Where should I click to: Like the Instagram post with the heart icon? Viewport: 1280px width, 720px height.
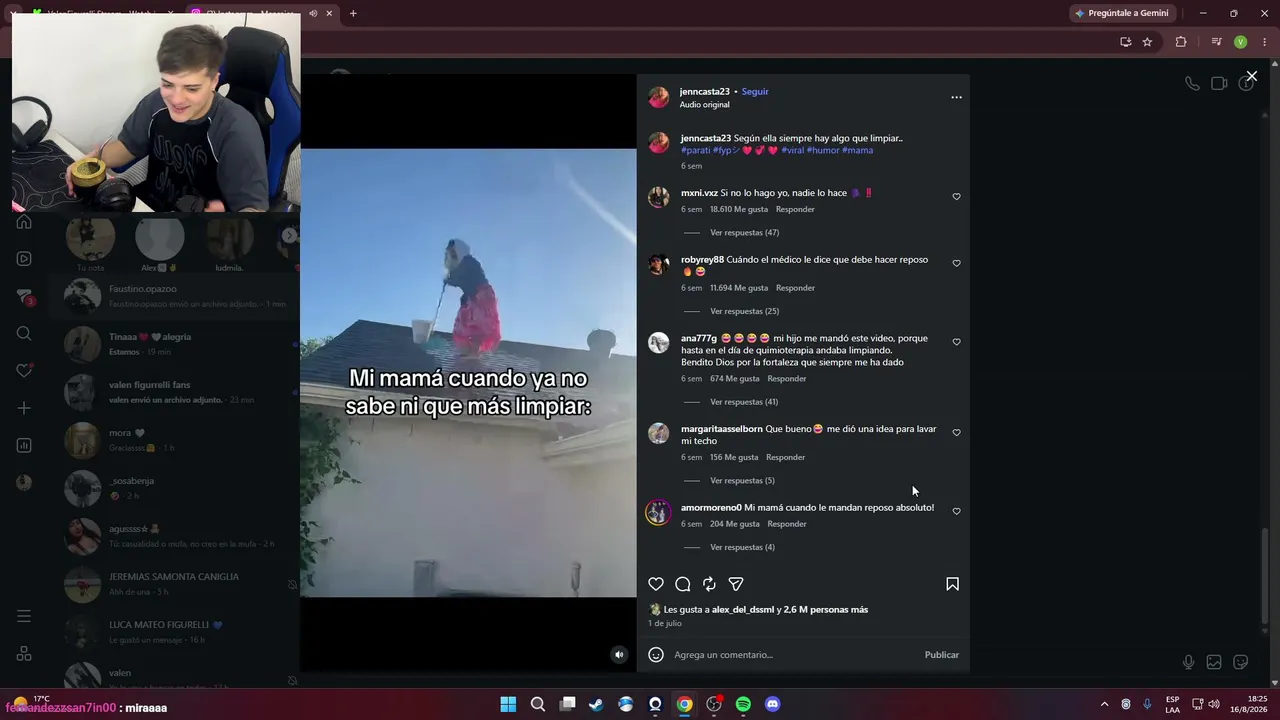tap(656, 584)
